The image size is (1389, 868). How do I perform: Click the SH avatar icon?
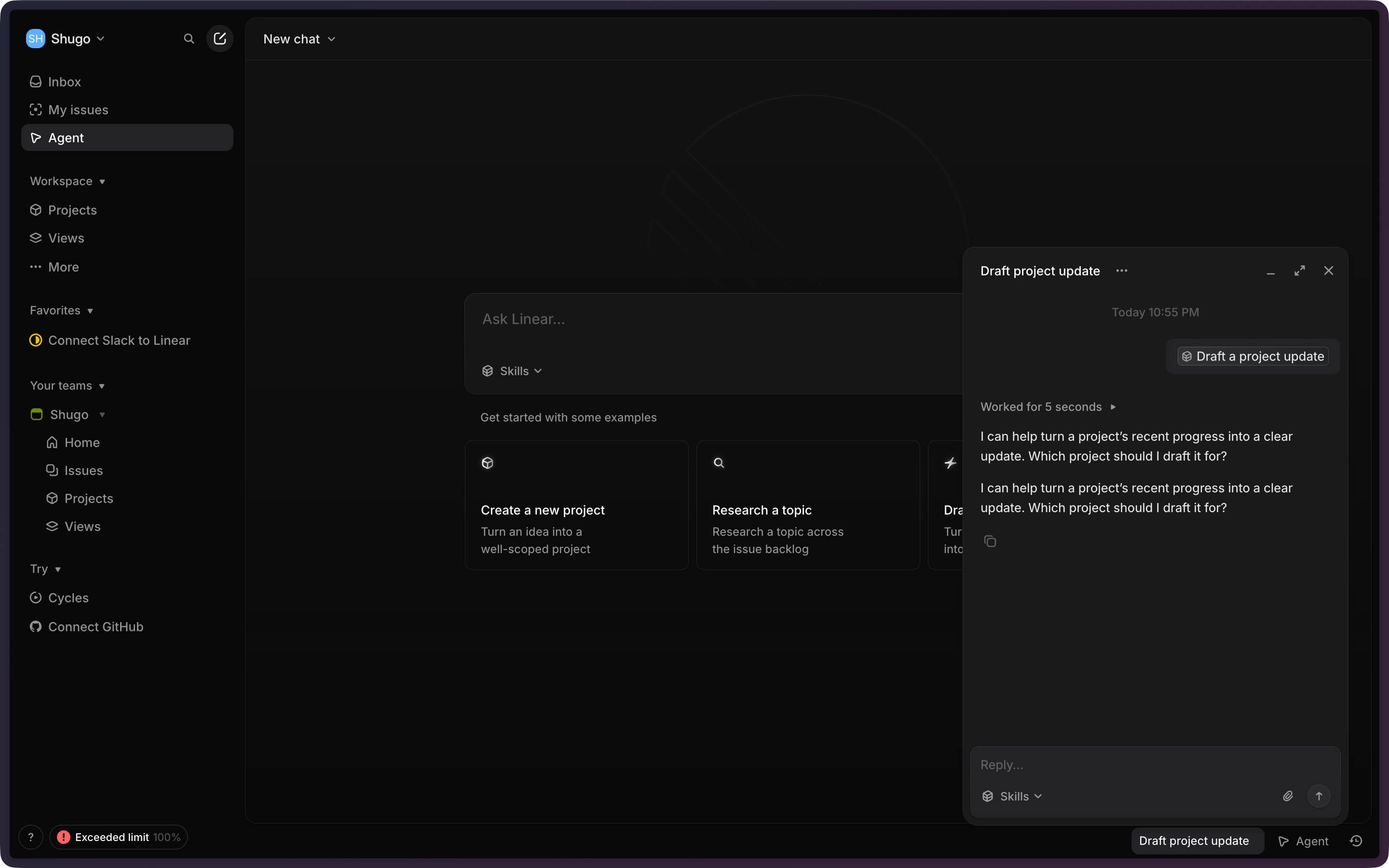36,39
